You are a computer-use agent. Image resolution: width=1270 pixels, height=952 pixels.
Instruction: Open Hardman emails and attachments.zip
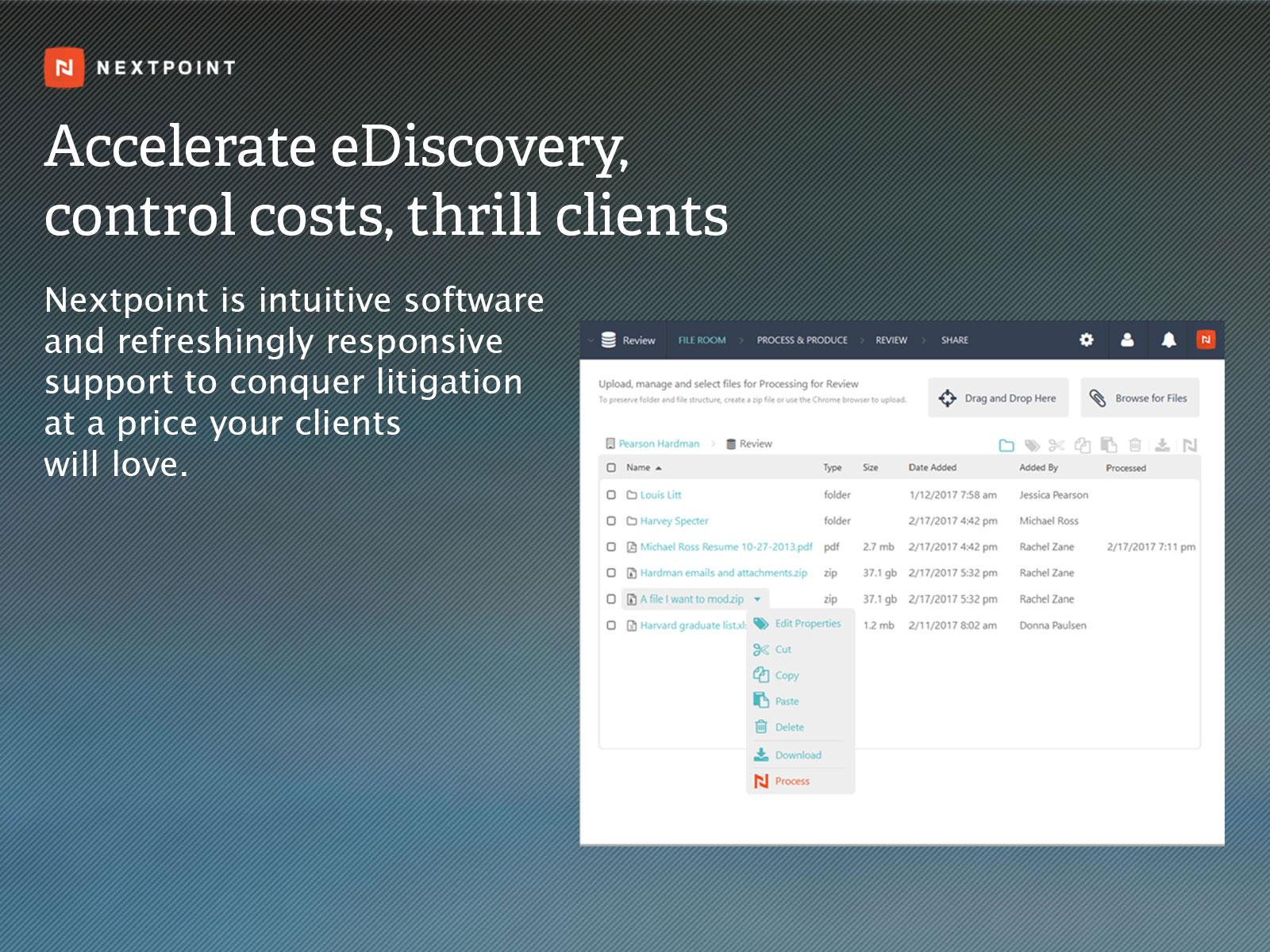(x=723, y=573)
